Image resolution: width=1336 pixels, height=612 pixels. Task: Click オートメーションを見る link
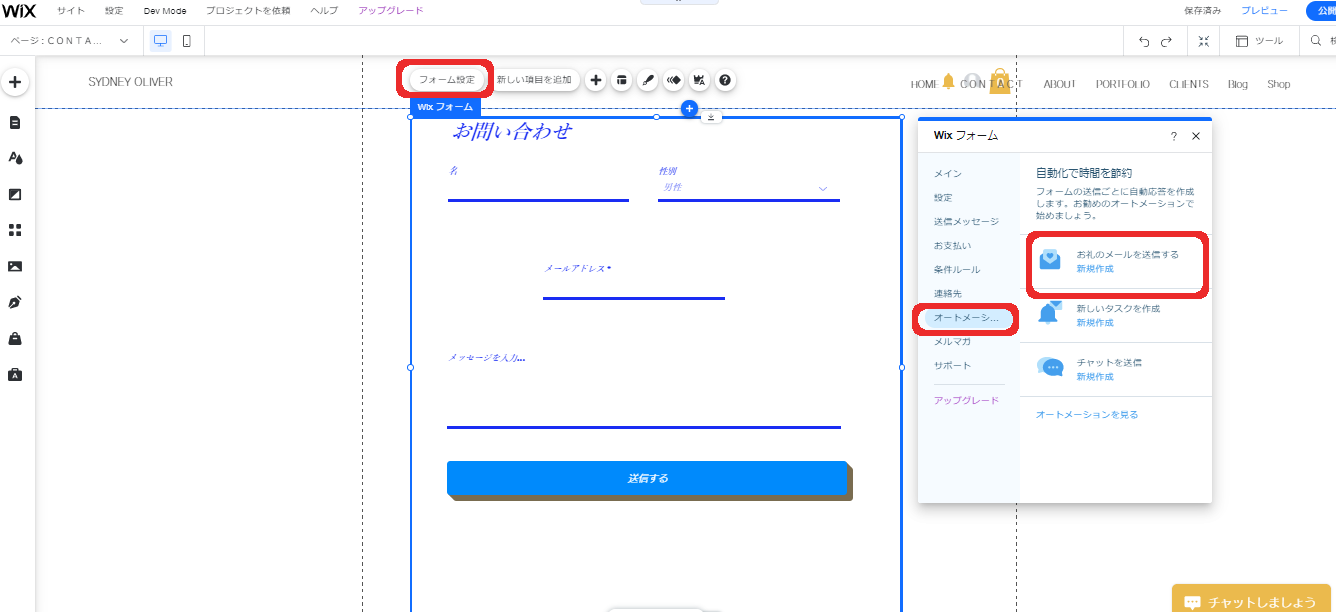point(1086,414)
